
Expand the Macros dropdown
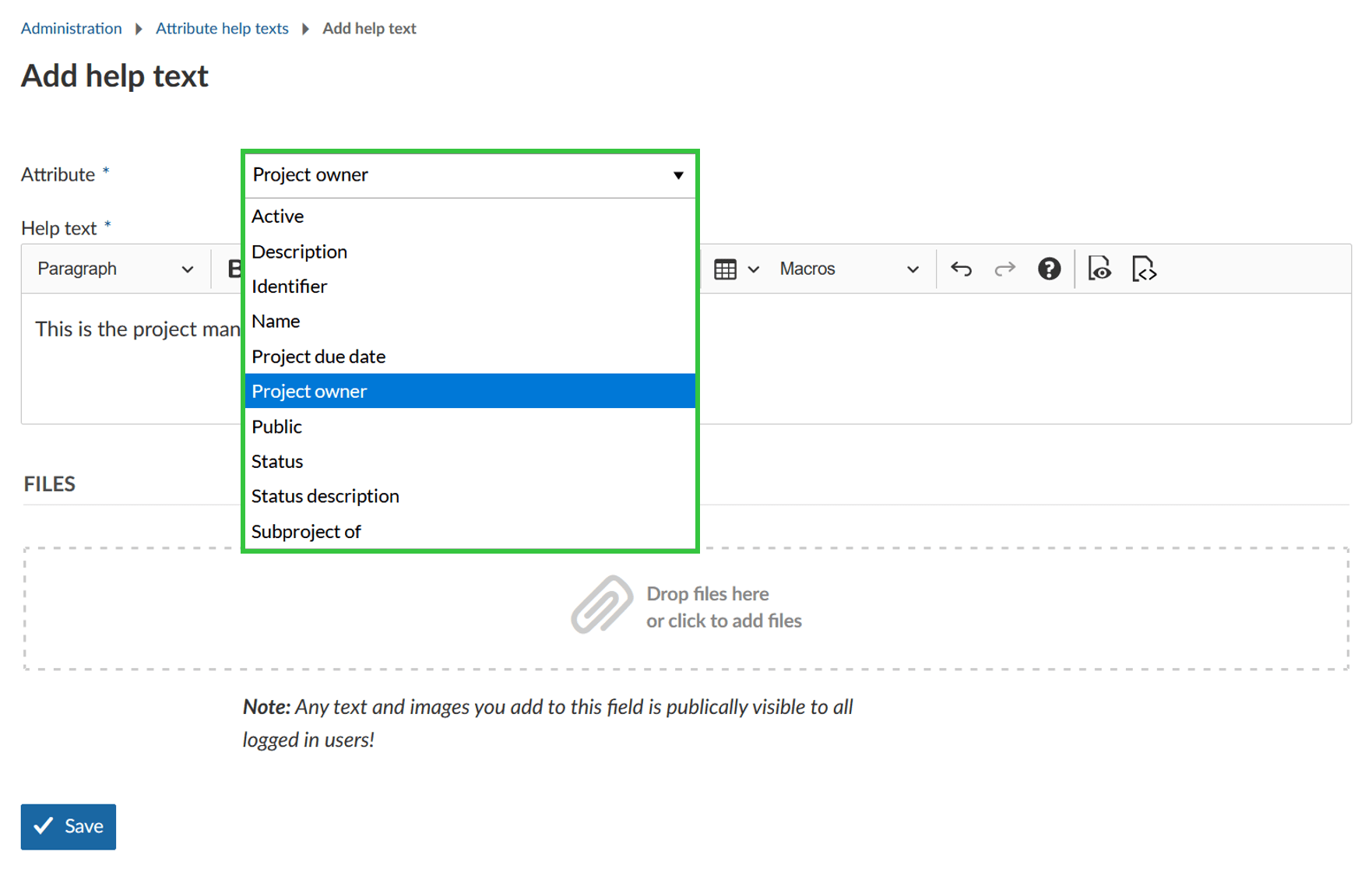tap(849, 269)
